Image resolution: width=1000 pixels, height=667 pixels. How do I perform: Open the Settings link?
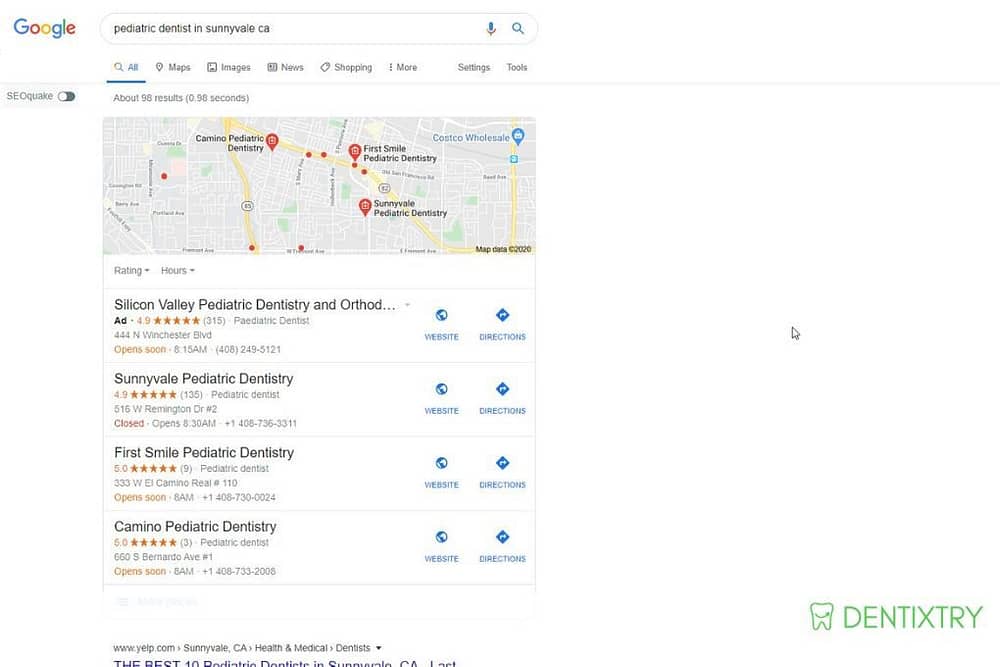(x=474, y=67)
